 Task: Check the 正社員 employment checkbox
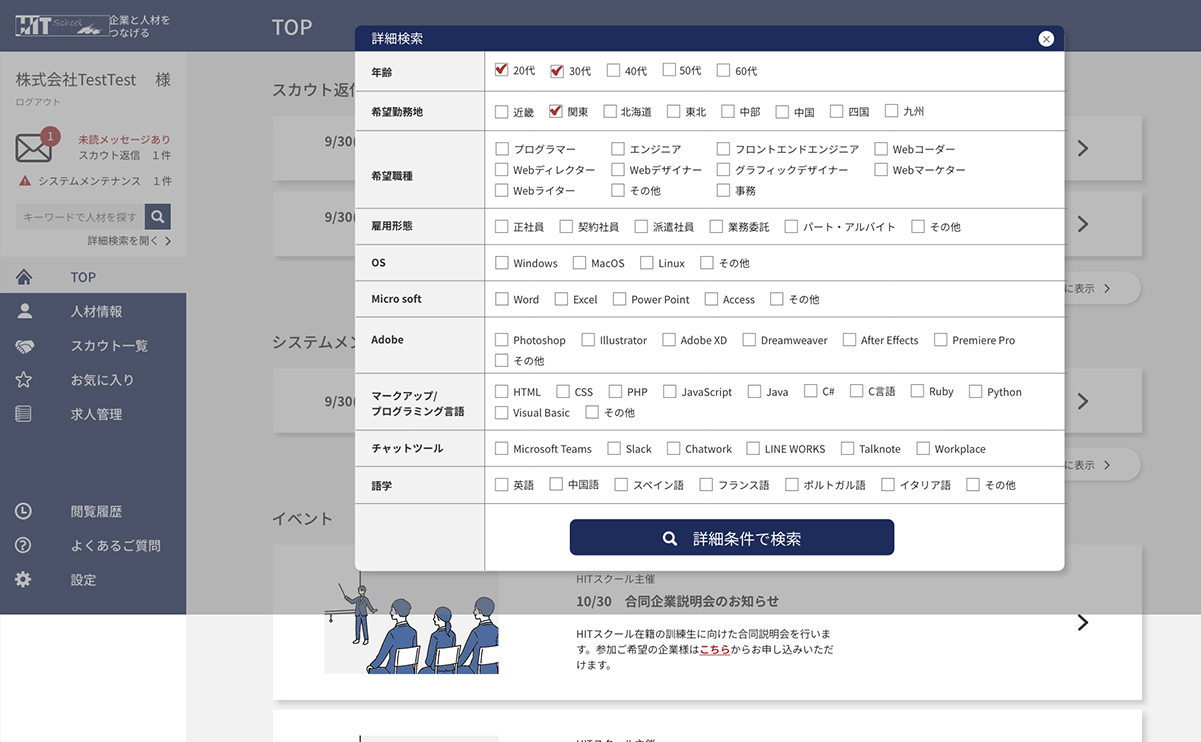pyautogui.click(x=502, y=227)
